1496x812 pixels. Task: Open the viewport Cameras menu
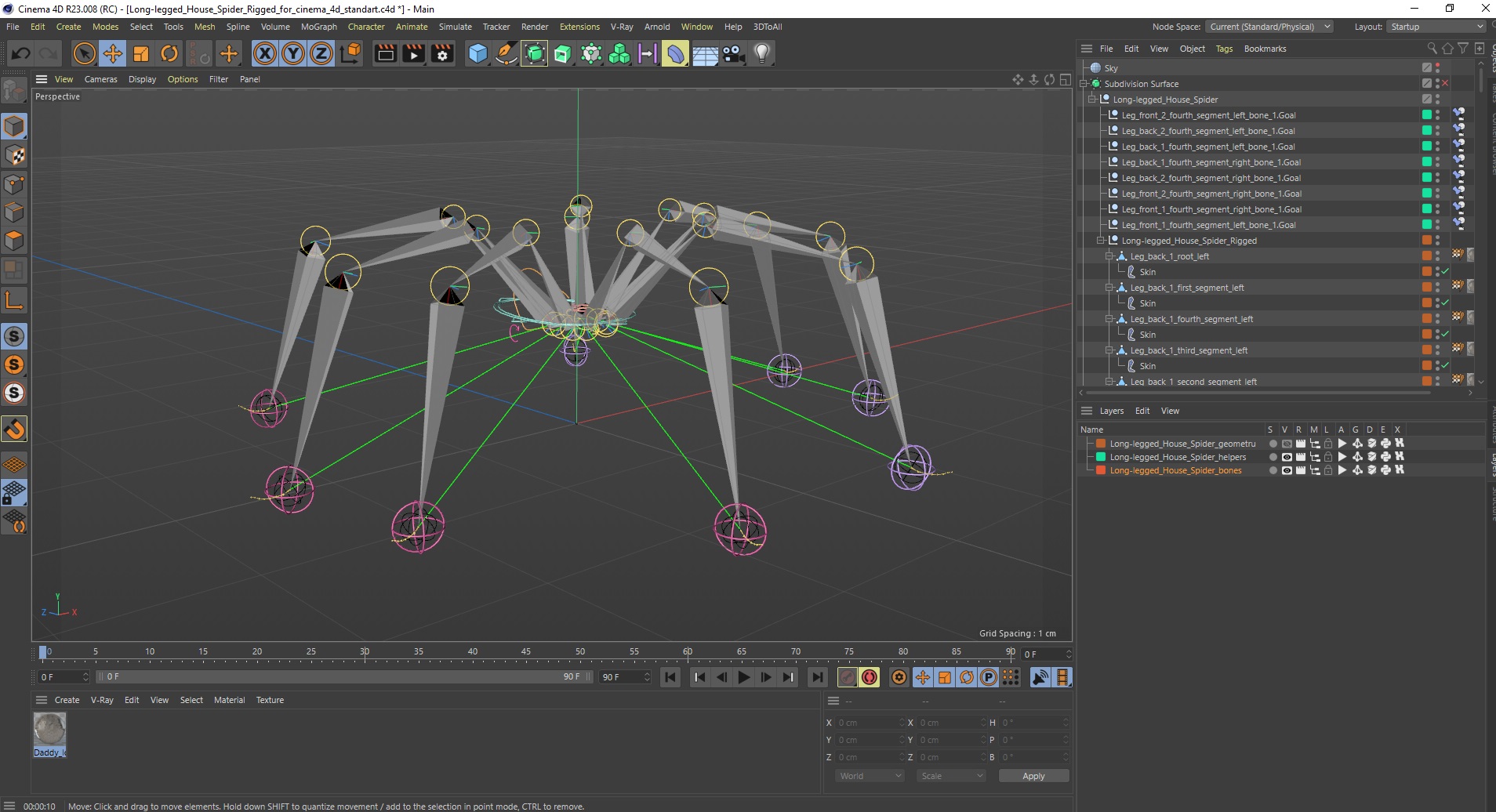tap(100, 79)
